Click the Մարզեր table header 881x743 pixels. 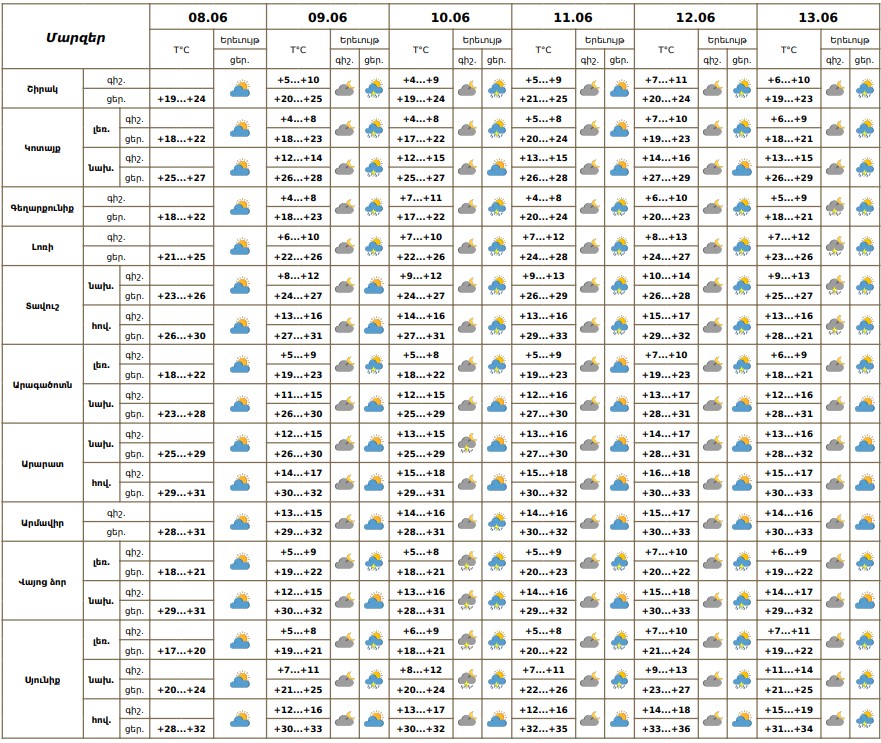point(76,37)
